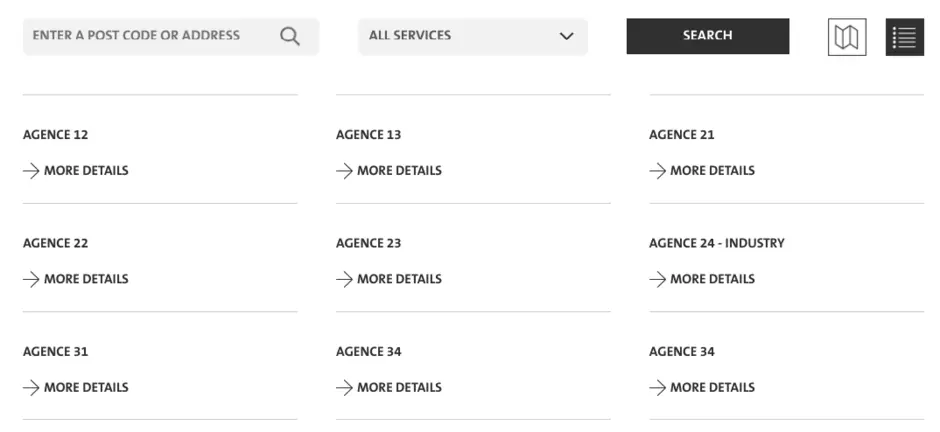The image size is (940, 432).
Task: Select the Agence 24 - Industry heading
Action: pos(717,243)
